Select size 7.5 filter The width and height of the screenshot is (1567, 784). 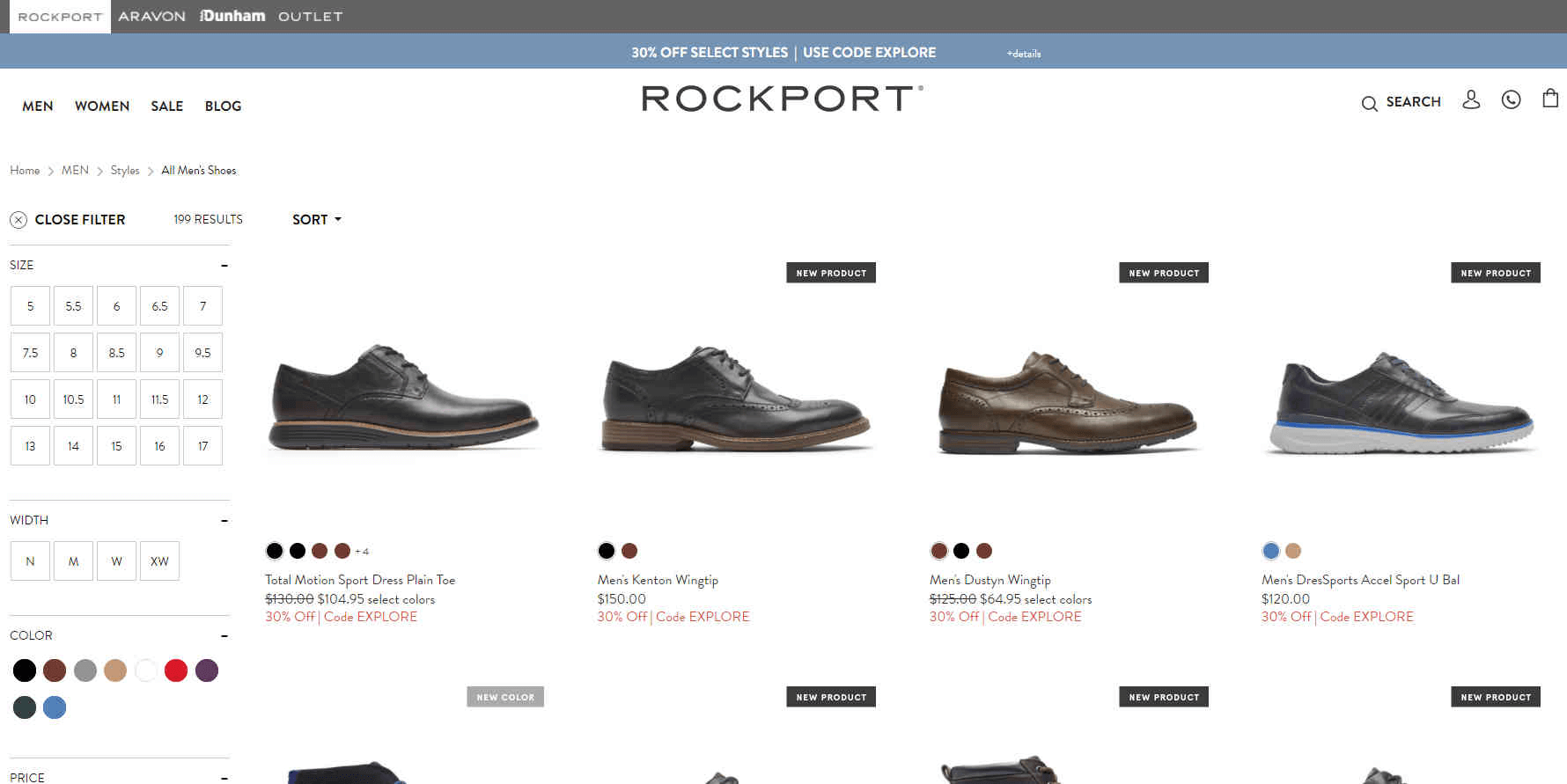click(x=30, y=353)
